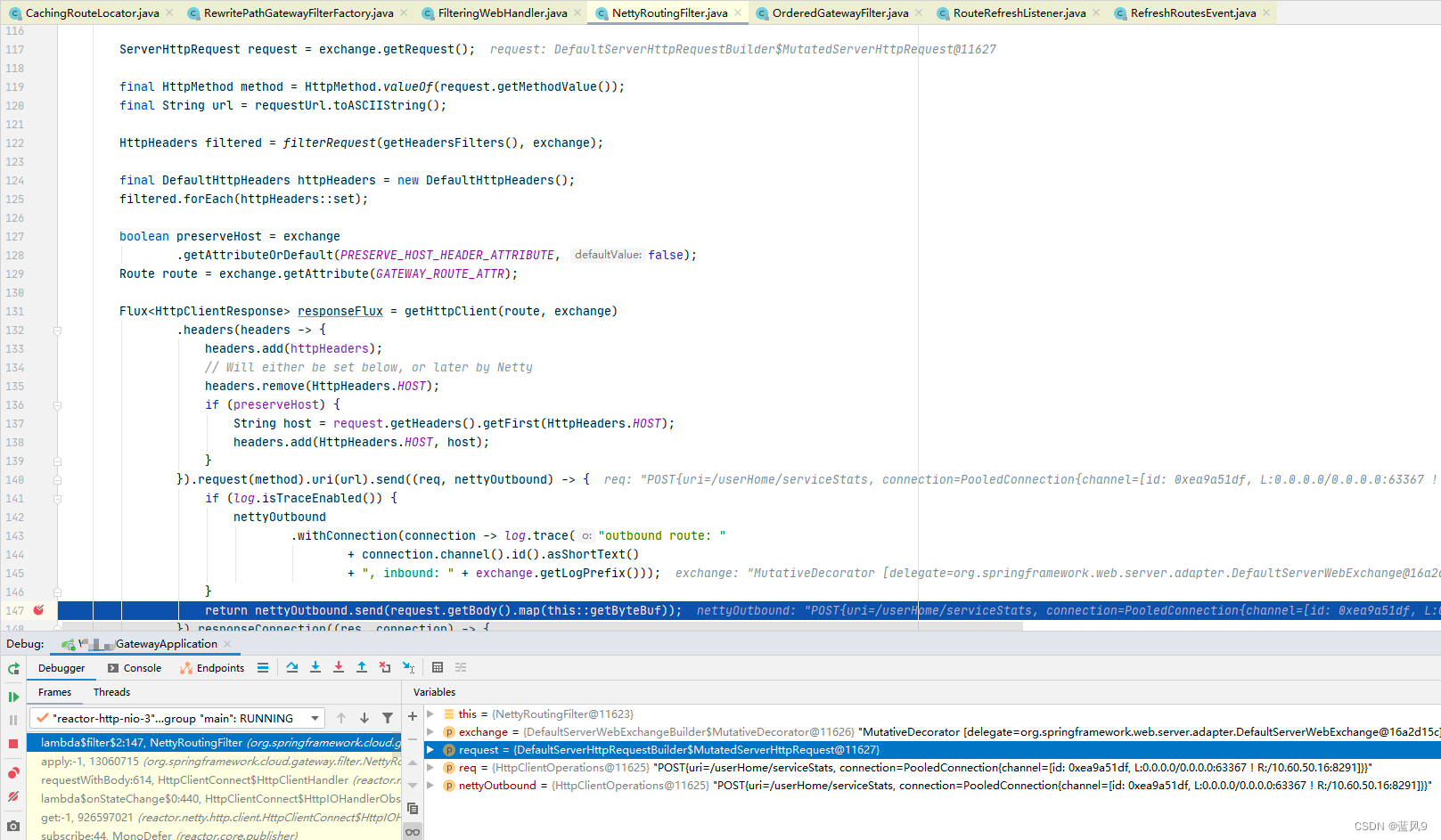Resume the program execution
The width and height of the screenshot is (1441, 840).
click(13, 697)
